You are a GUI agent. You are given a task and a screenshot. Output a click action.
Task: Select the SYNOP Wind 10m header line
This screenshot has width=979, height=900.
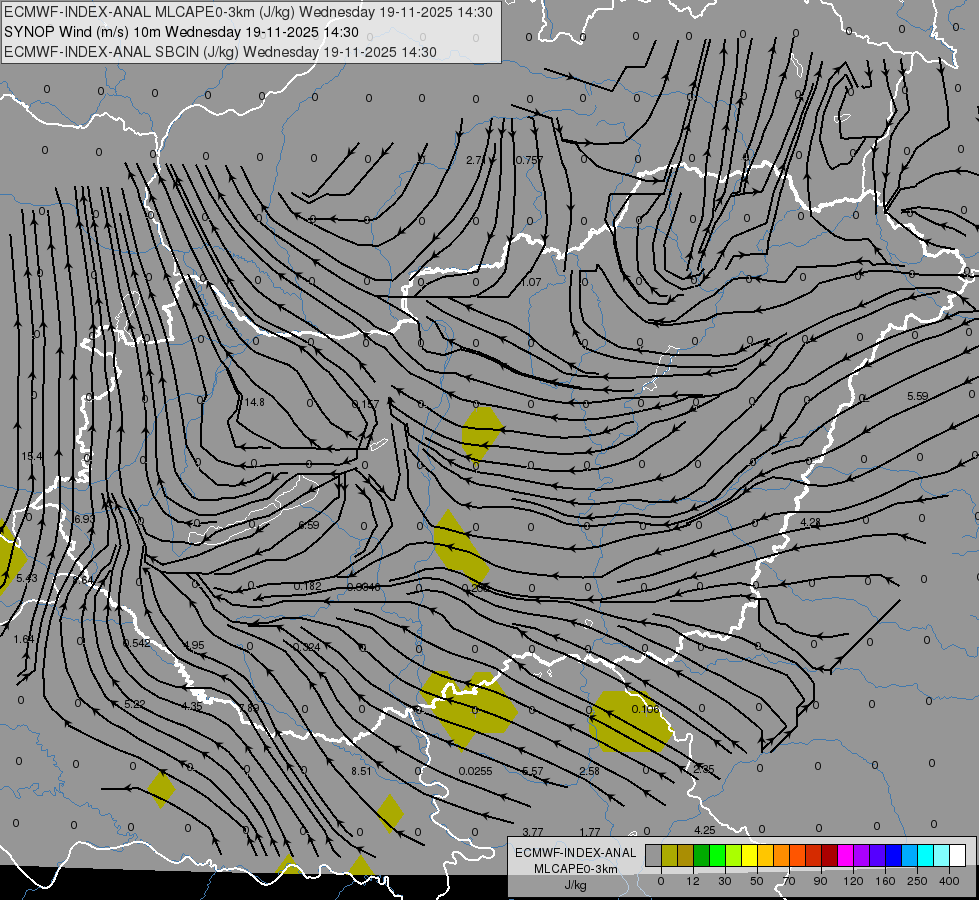[181, 32]
